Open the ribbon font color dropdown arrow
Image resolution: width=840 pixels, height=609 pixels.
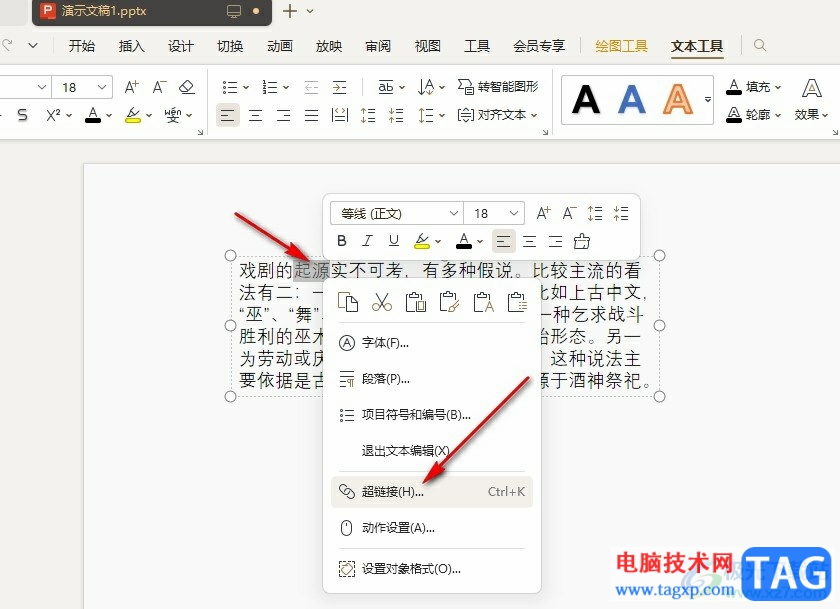(x=109, y=115)
